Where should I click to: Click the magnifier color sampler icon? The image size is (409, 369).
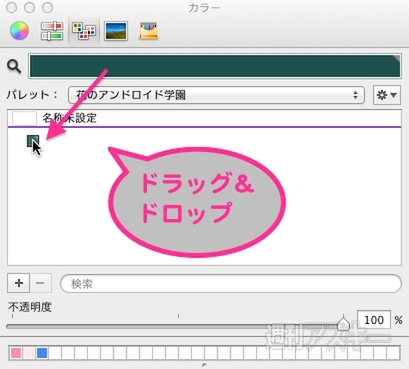click(x=14, y=67)
